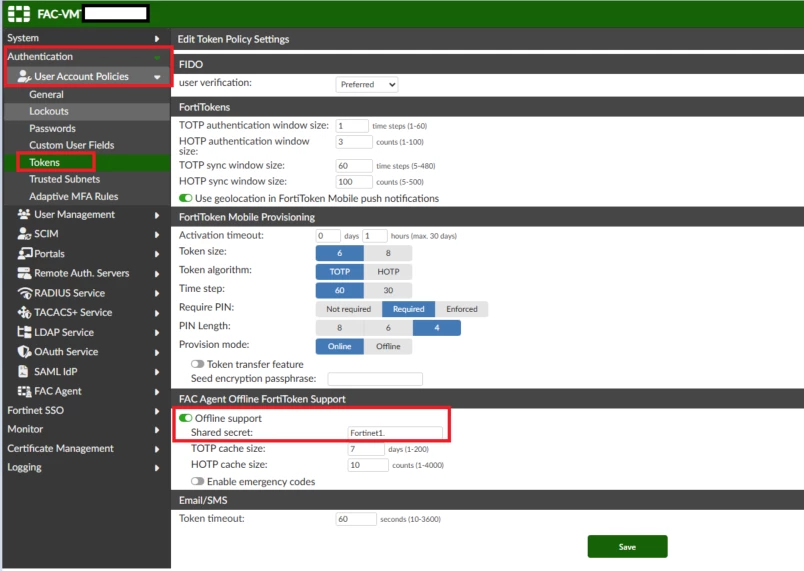The image size is (804, 571).
Task: Click the RADIUS Service wifi icon
Action: (x=25, y=293)
